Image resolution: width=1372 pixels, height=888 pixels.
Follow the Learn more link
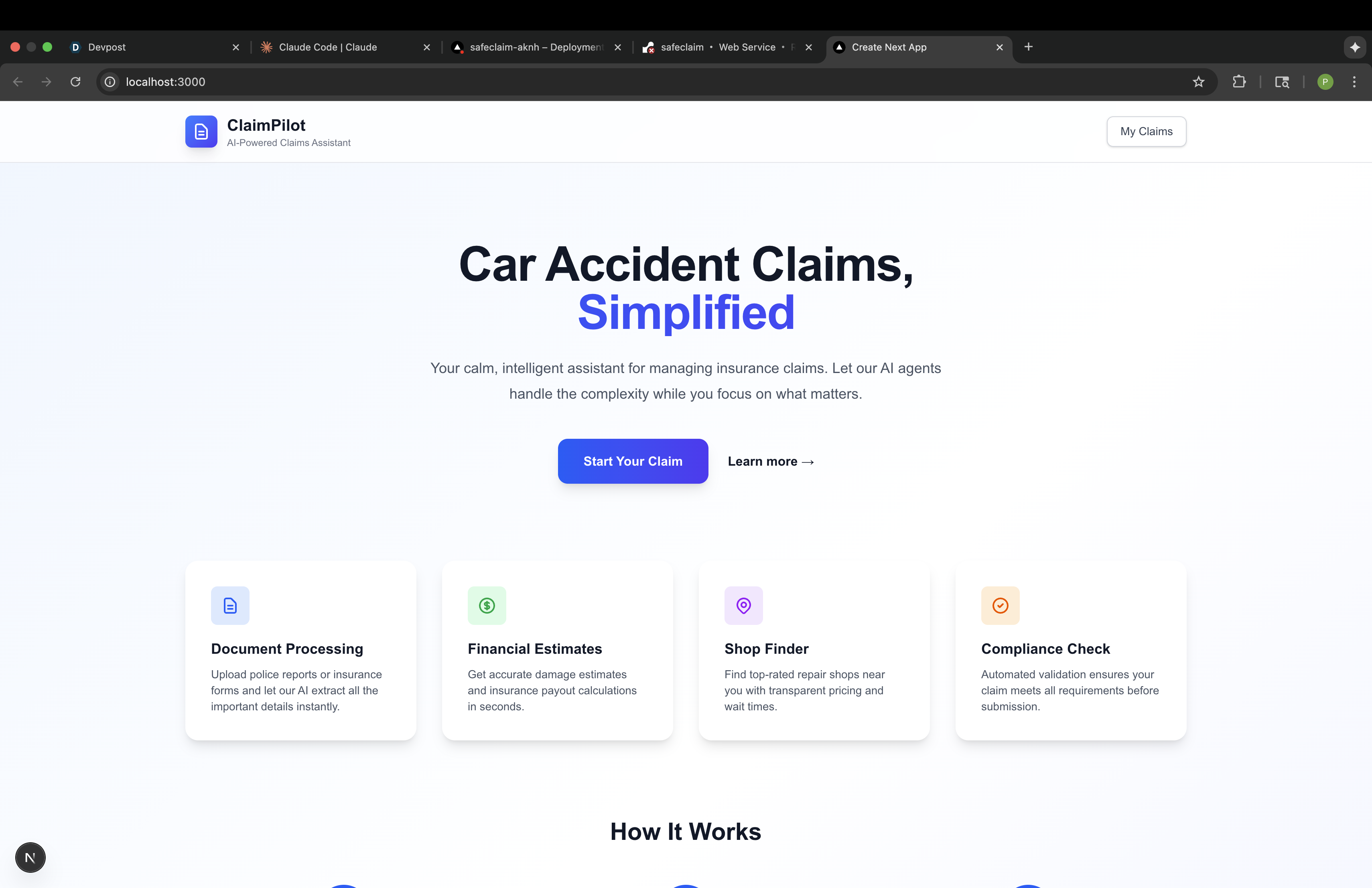771,462
